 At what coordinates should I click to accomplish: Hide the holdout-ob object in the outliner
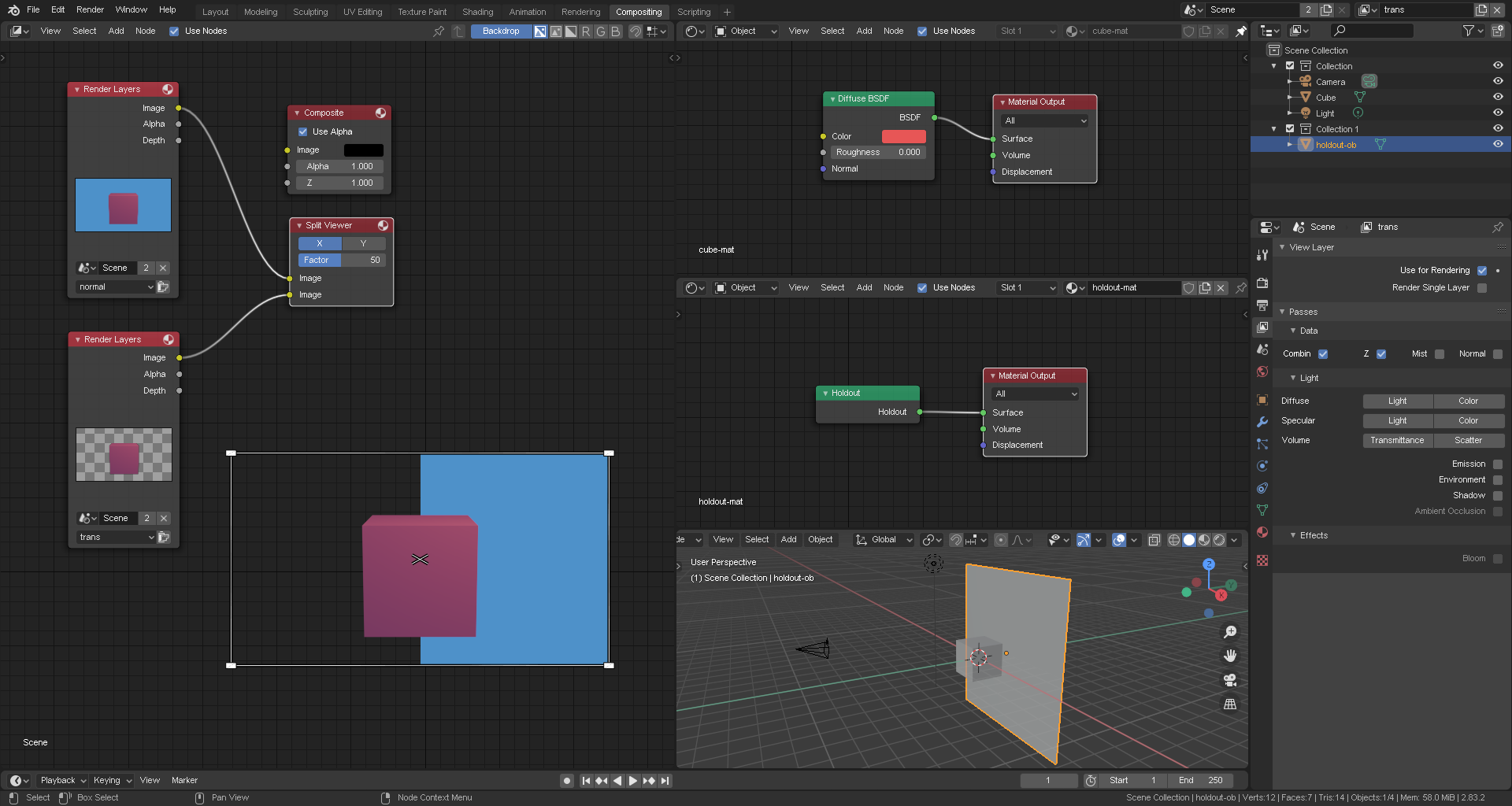(1498, 145)
